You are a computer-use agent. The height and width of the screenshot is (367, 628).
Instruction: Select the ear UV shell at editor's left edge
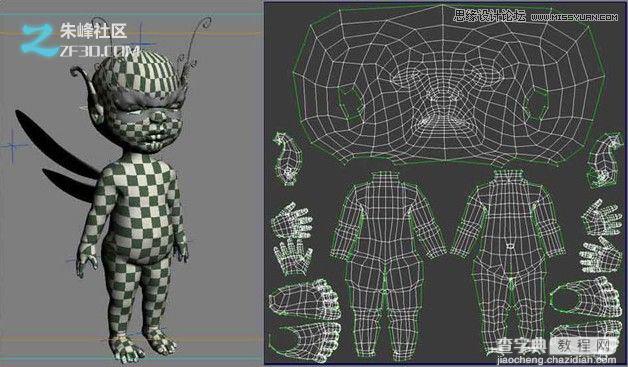click(x=287, y=159)
